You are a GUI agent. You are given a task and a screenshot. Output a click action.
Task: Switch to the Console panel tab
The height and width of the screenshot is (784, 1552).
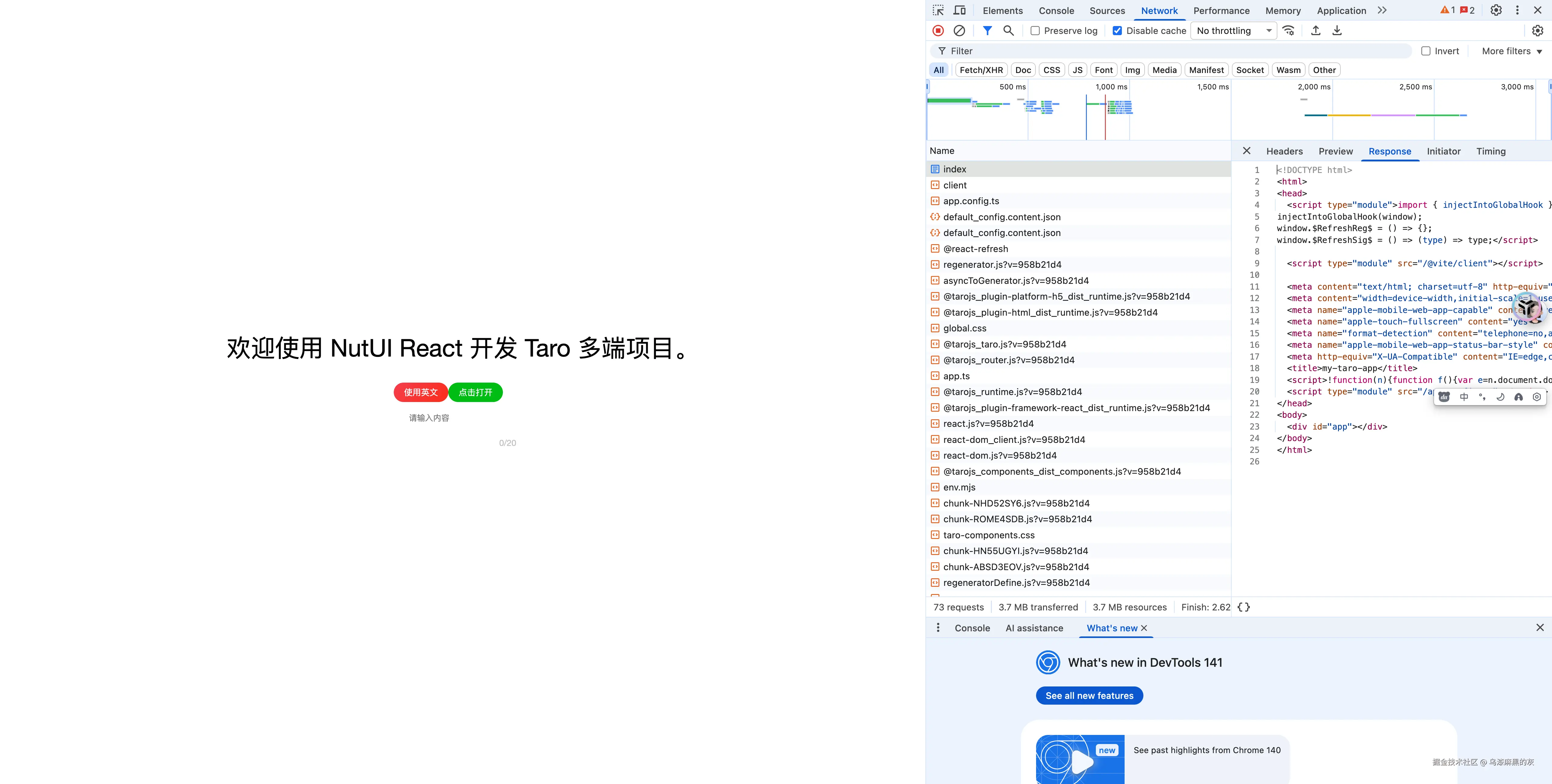pos(1056,11)
